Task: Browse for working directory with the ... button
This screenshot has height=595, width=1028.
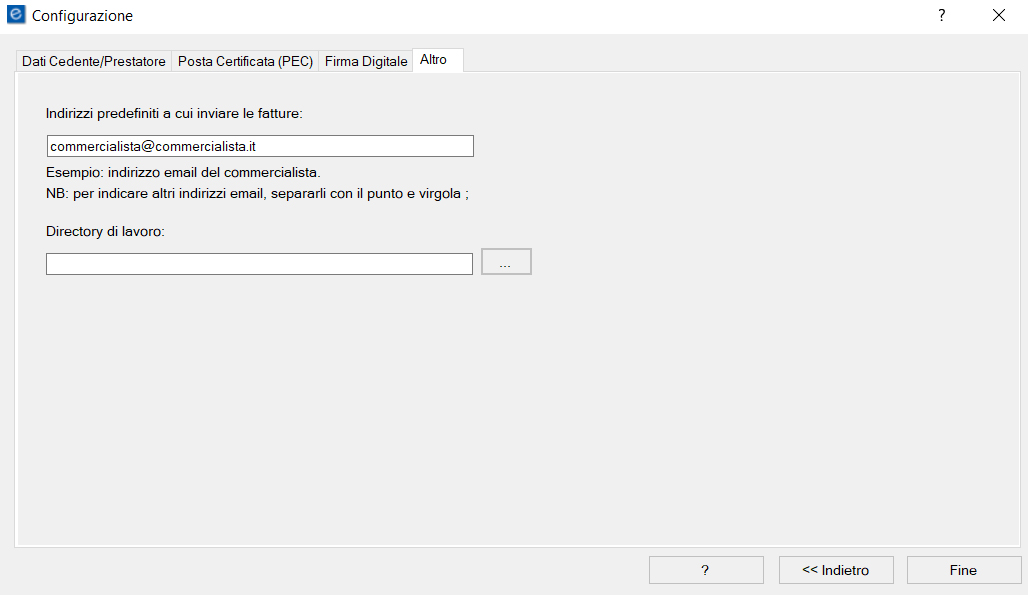Action: pyautogui.click(x=506, y=262)
